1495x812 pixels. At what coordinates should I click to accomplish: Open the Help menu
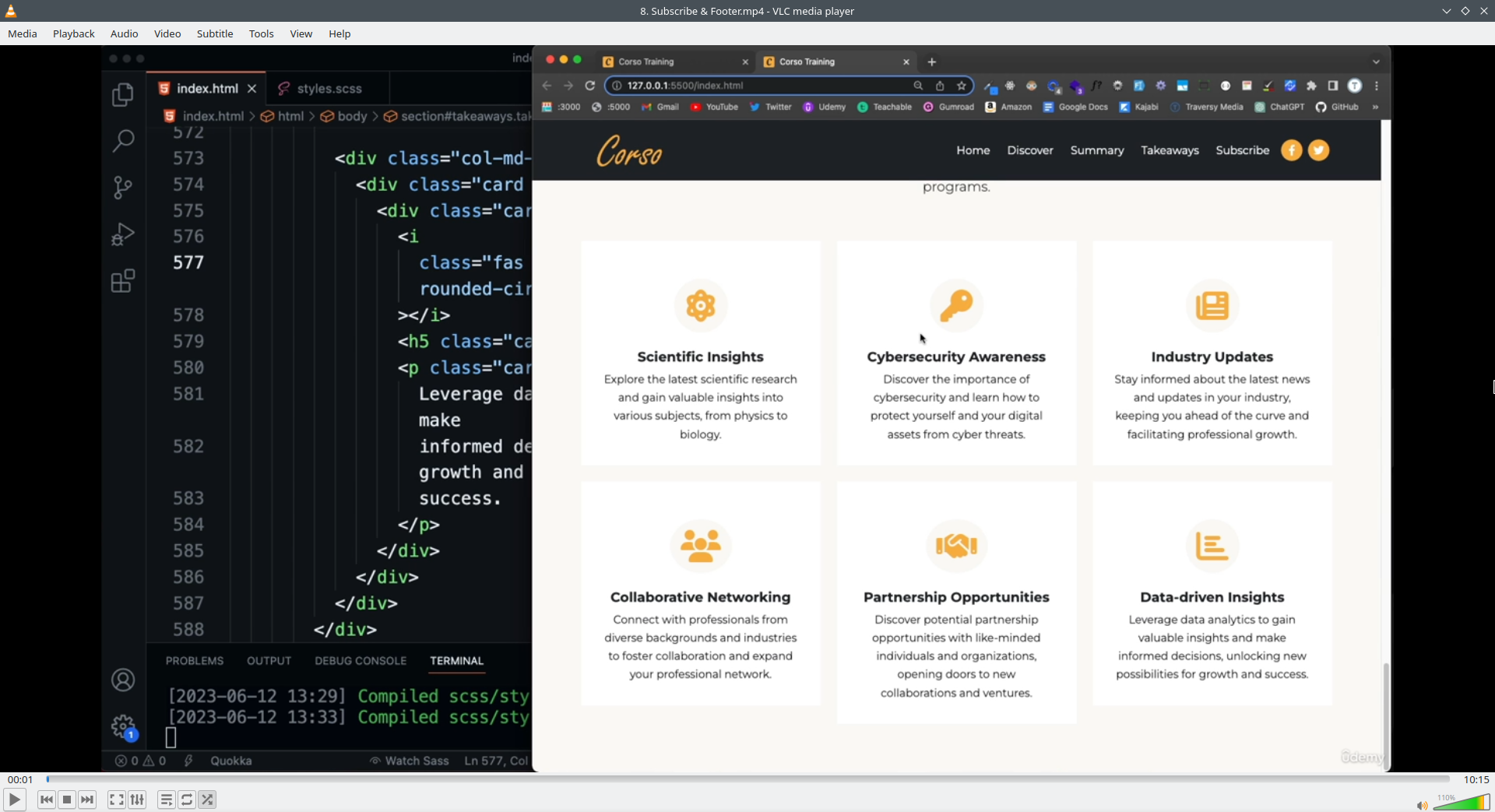coord(339,33)
